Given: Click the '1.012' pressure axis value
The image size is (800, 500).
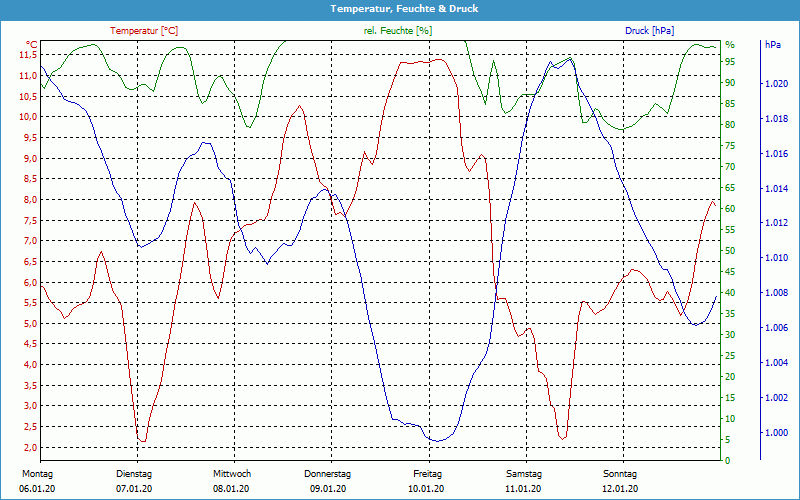Looking at the screenshot, I should 777,223.
